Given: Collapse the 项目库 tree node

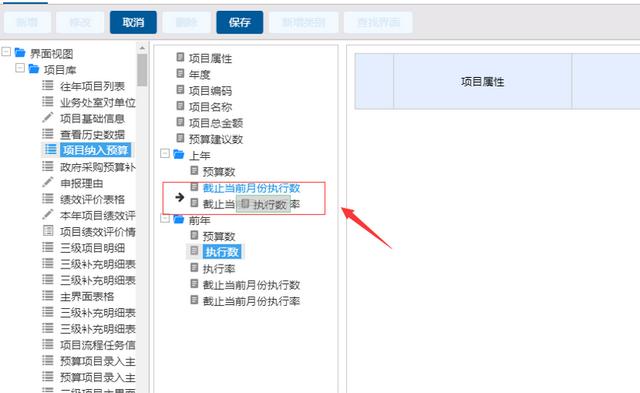Looking at the screenshot, I should (x=20, y=68).
